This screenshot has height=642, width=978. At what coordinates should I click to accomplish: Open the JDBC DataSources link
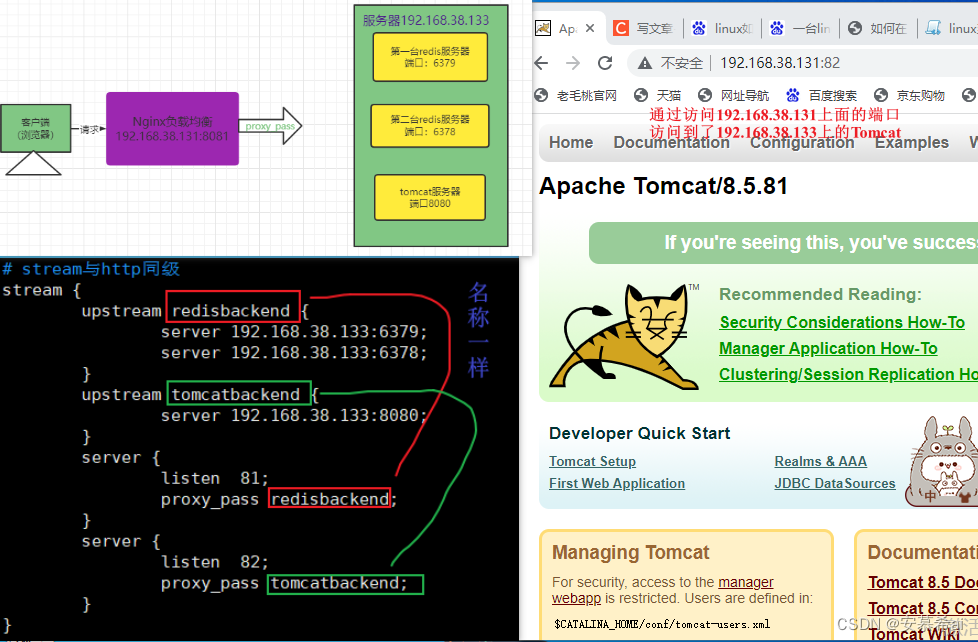tap(835, 484)
